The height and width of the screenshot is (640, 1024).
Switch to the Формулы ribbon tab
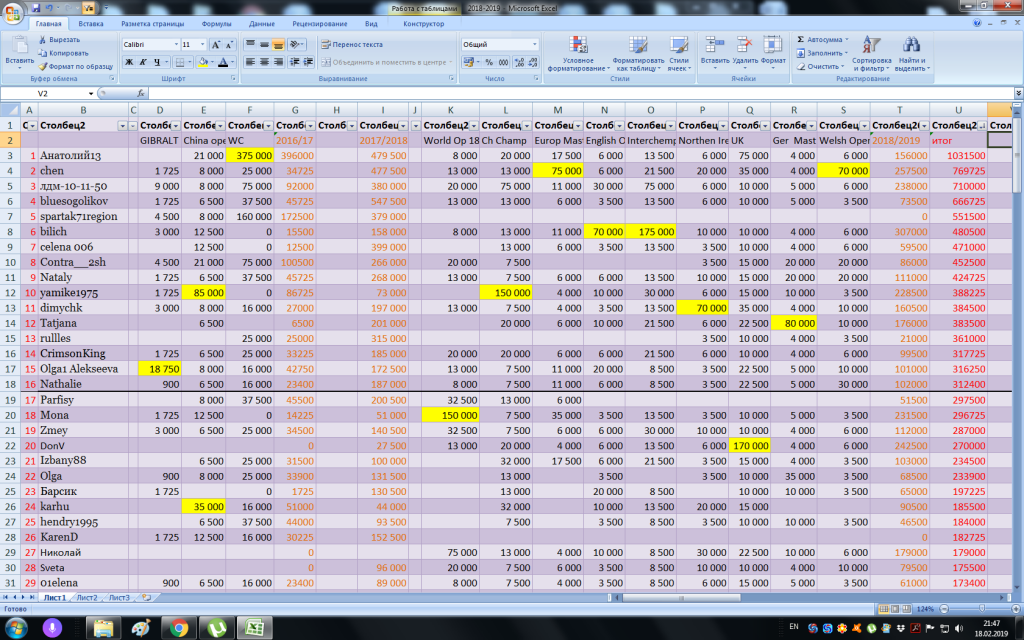tap(216, 22)
